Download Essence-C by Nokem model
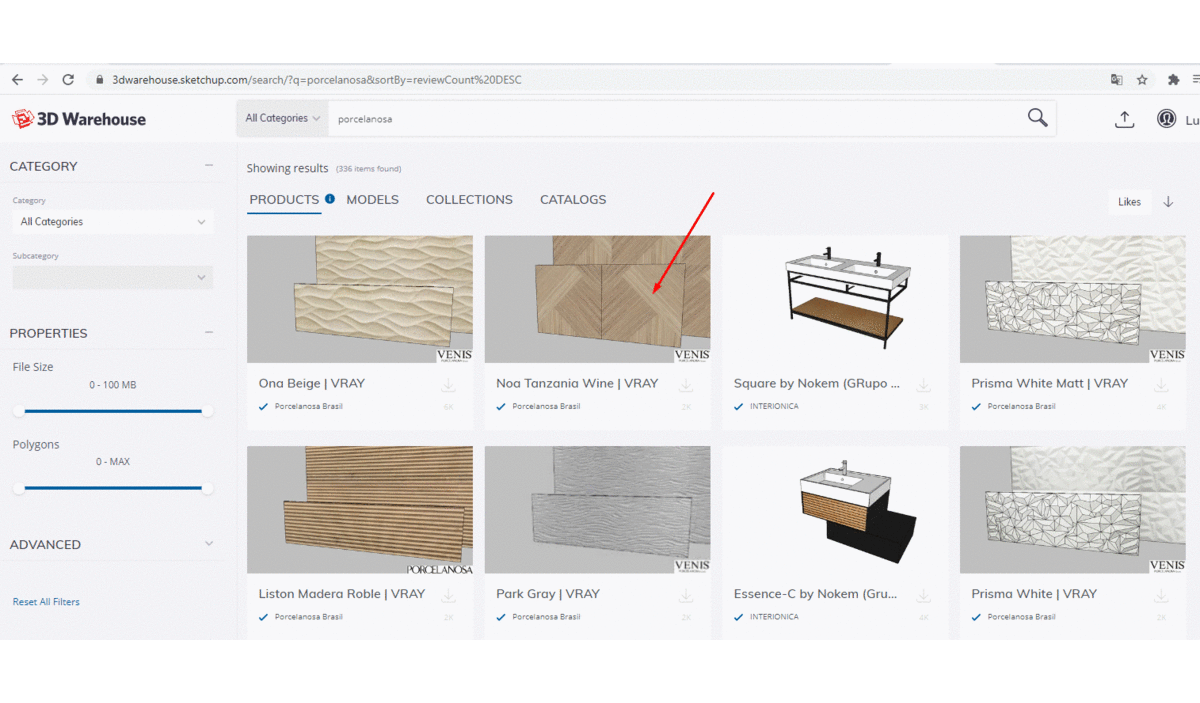 pos(924,595)
